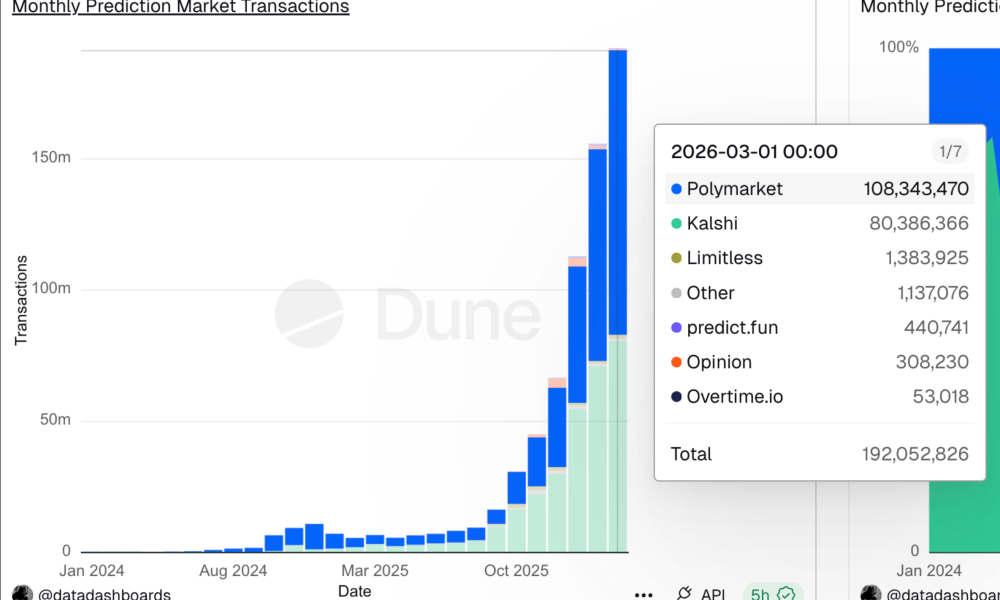Image resolution: width=1000 pixels, height=600 pixels.
Task: Click the dark Overtime.io legend dot
Action: pyautogui.click(x=674, y=396)
